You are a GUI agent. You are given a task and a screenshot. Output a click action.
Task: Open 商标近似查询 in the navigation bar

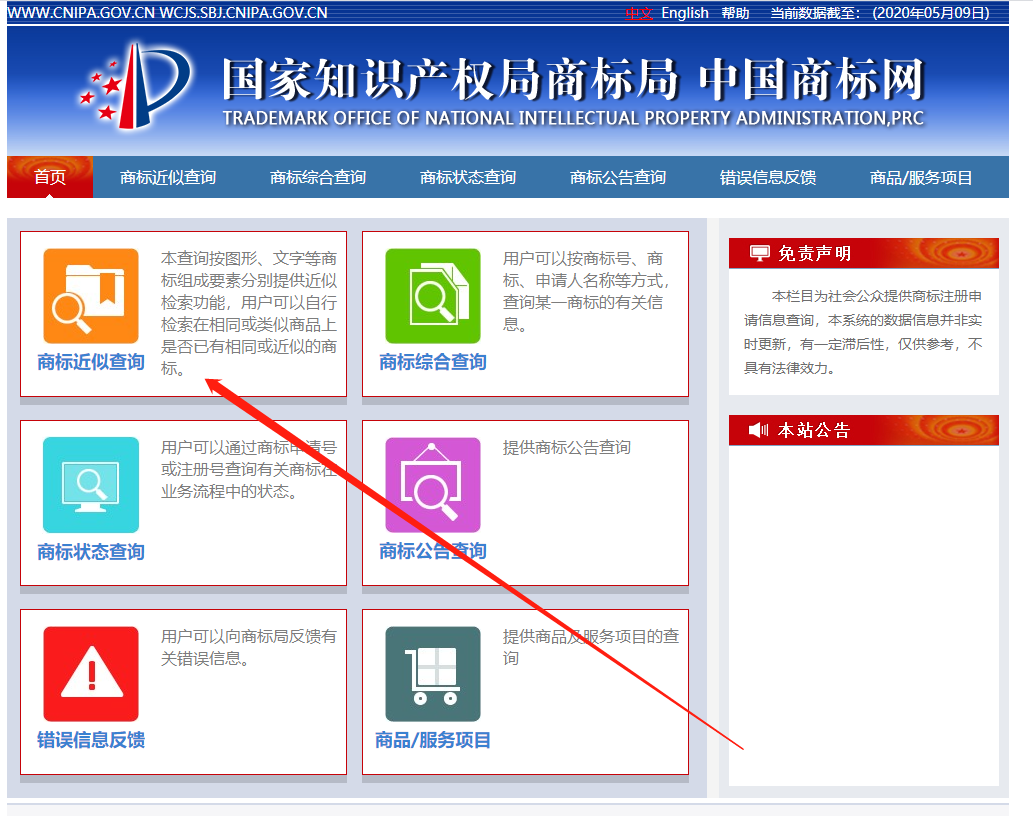pos(168,178)
